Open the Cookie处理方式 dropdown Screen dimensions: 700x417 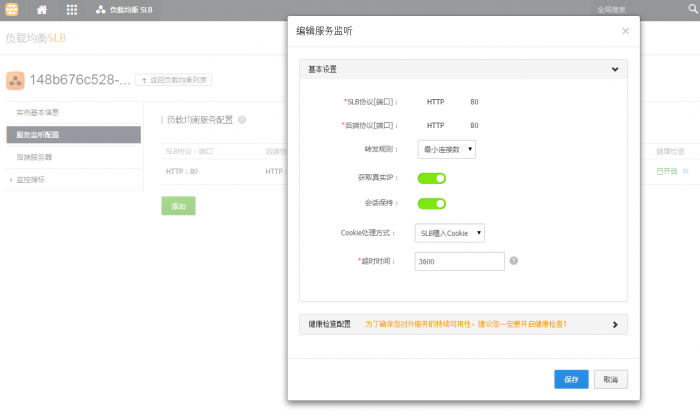(450, 233)
